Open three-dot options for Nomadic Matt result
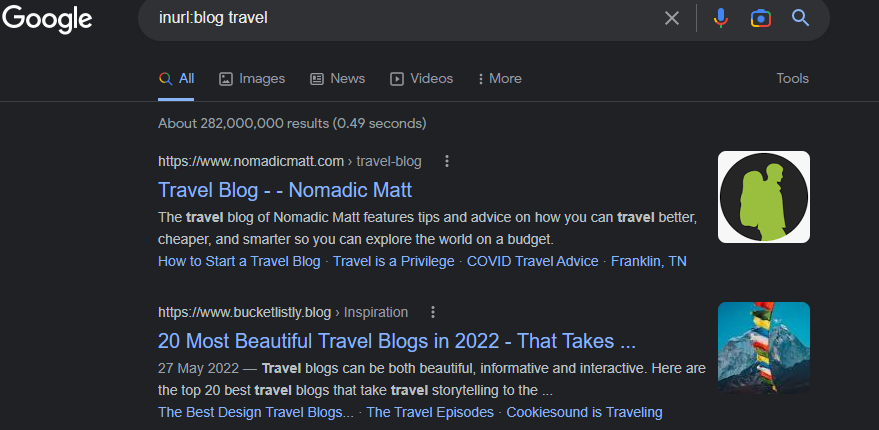Viewport: 879px width, 430px height. [x=447, y=161]
